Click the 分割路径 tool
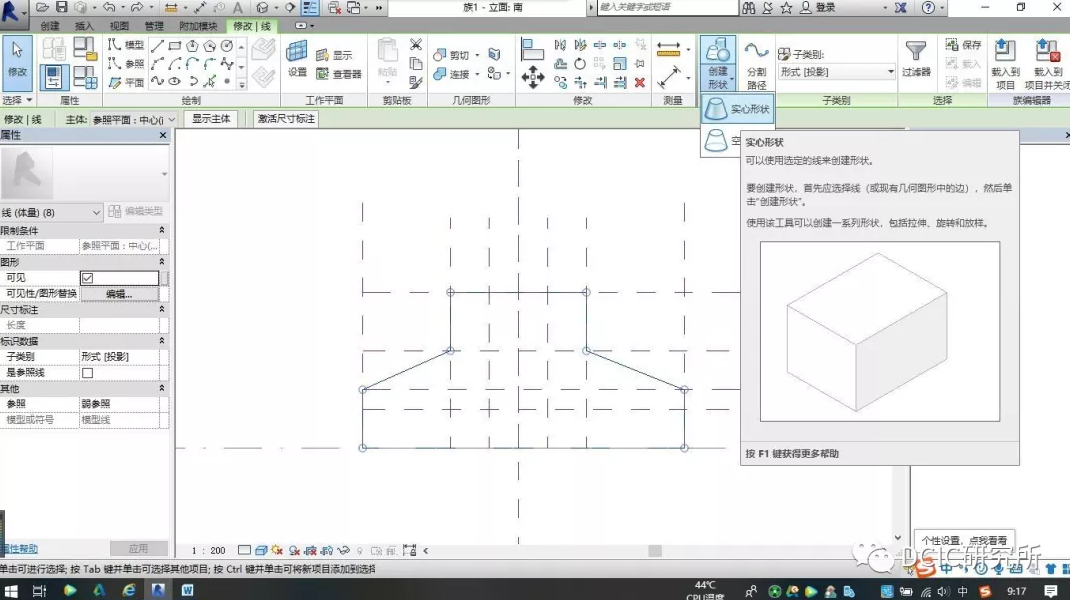Viewport: 1070px width, 600px height. (756, 65)
